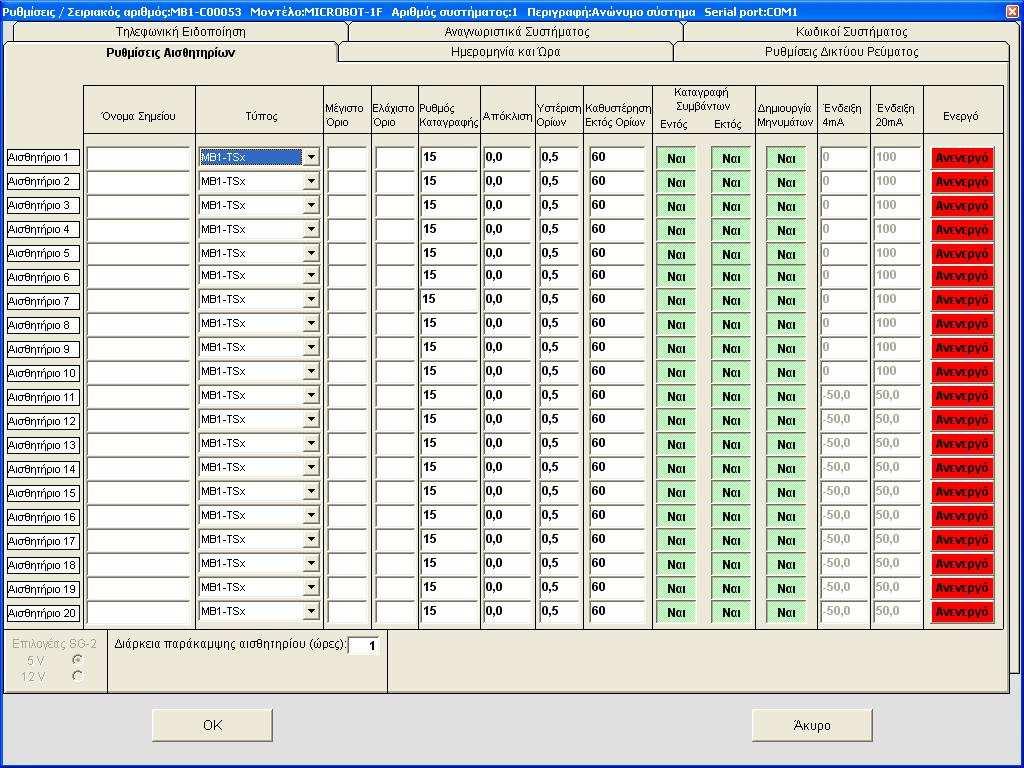Open the Τηλεφωνική Ειδοποίηση tab
Image resolution: width=1024 pixels, height=768 pixels.
(x=181, y=31)
